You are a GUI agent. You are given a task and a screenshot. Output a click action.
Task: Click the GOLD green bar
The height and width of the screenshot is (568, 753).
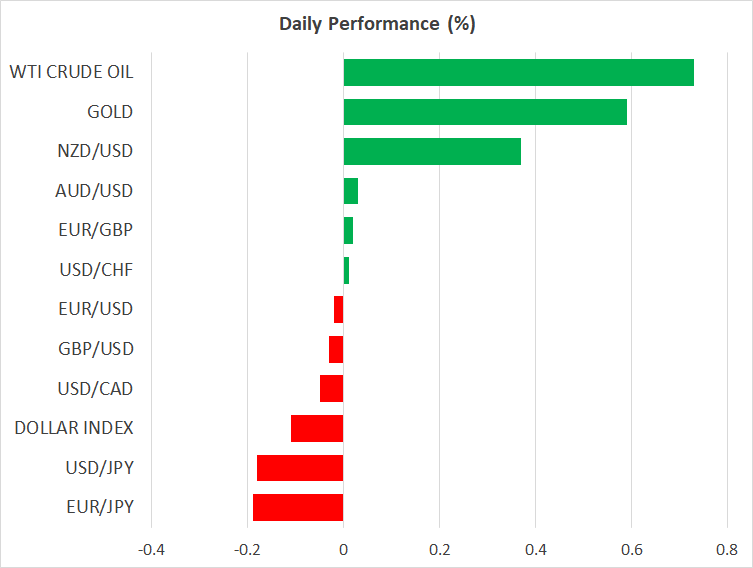tap(485, 112)
